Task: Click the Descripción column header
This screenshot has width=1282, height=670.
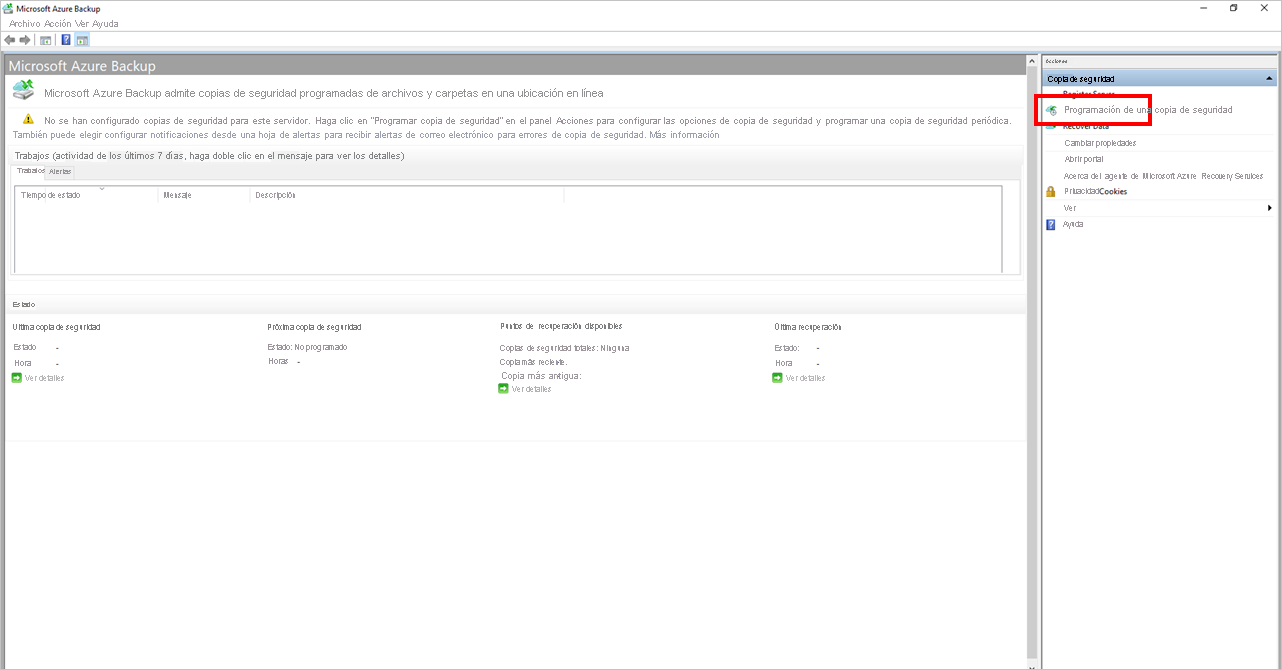Action: click(407, 195)
